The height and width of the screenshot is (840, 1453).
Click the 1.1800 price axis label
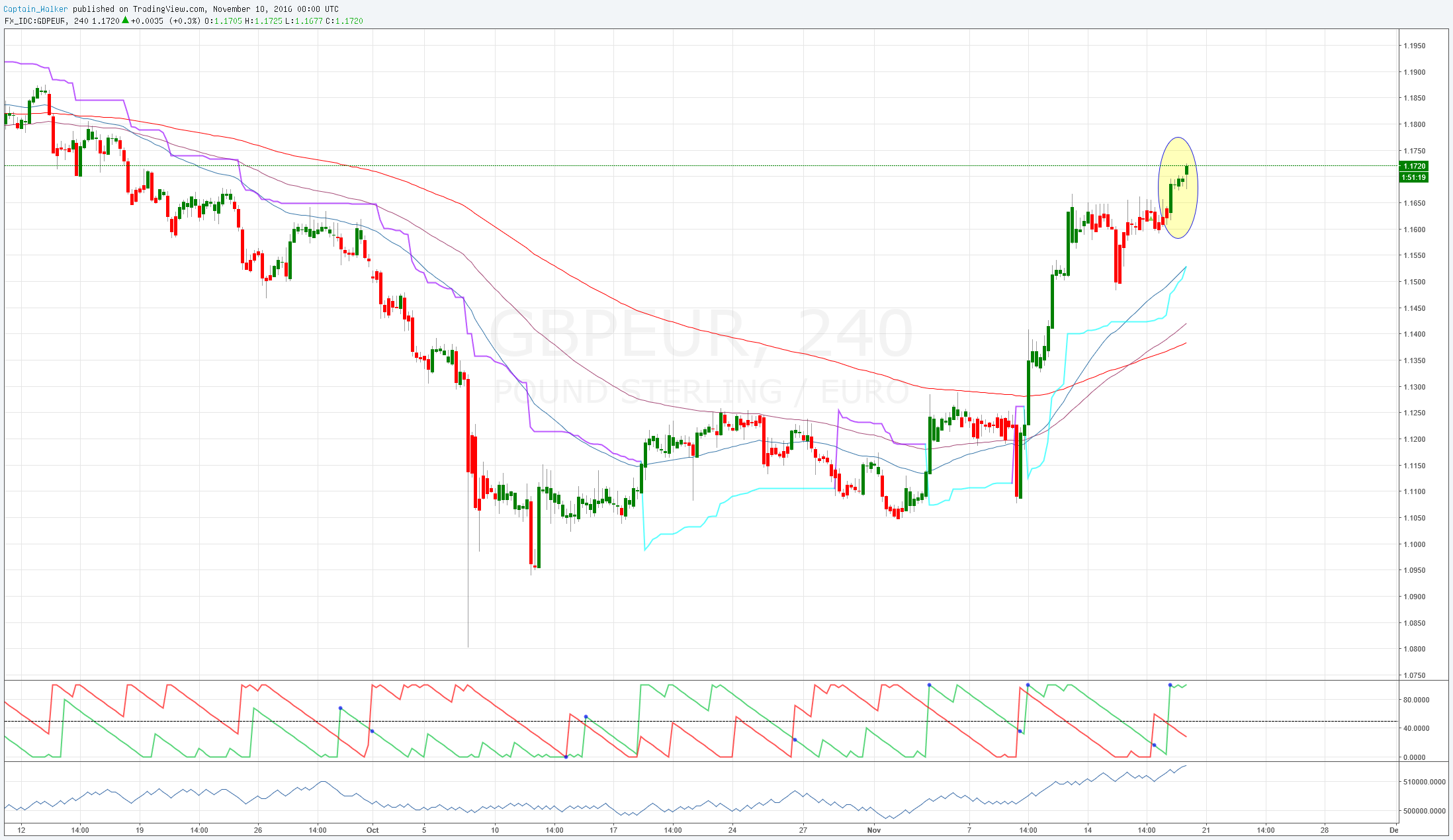(x=1415, y=124)
